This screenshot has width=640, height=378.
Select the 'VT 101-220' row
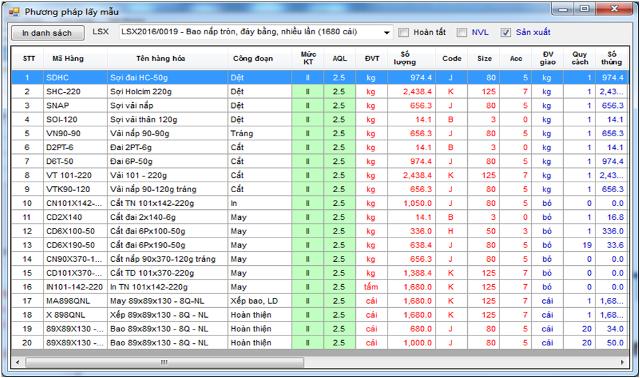click(x=320, y=175)
